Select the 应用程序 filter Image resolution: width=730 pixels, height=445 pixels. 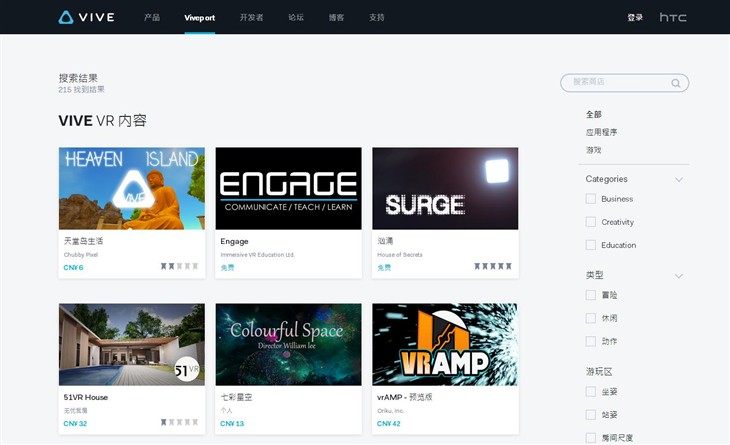(602, 132)
